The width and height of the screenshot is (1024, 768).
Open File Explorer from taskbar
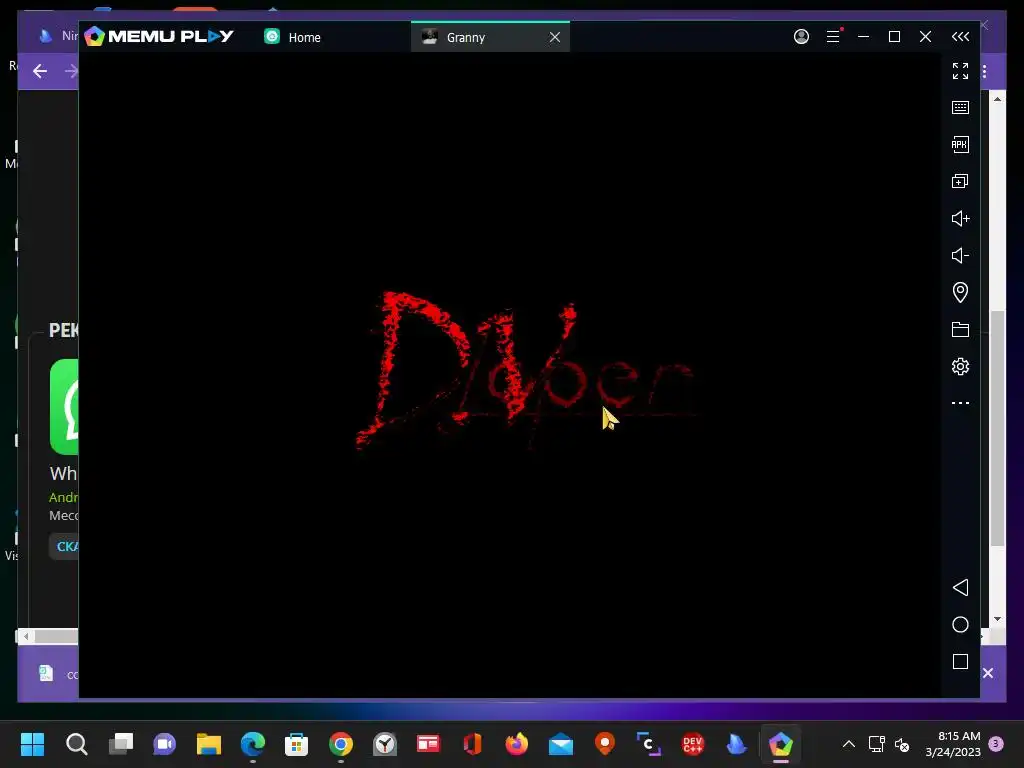pyautogui.click(x=209, y=744)
